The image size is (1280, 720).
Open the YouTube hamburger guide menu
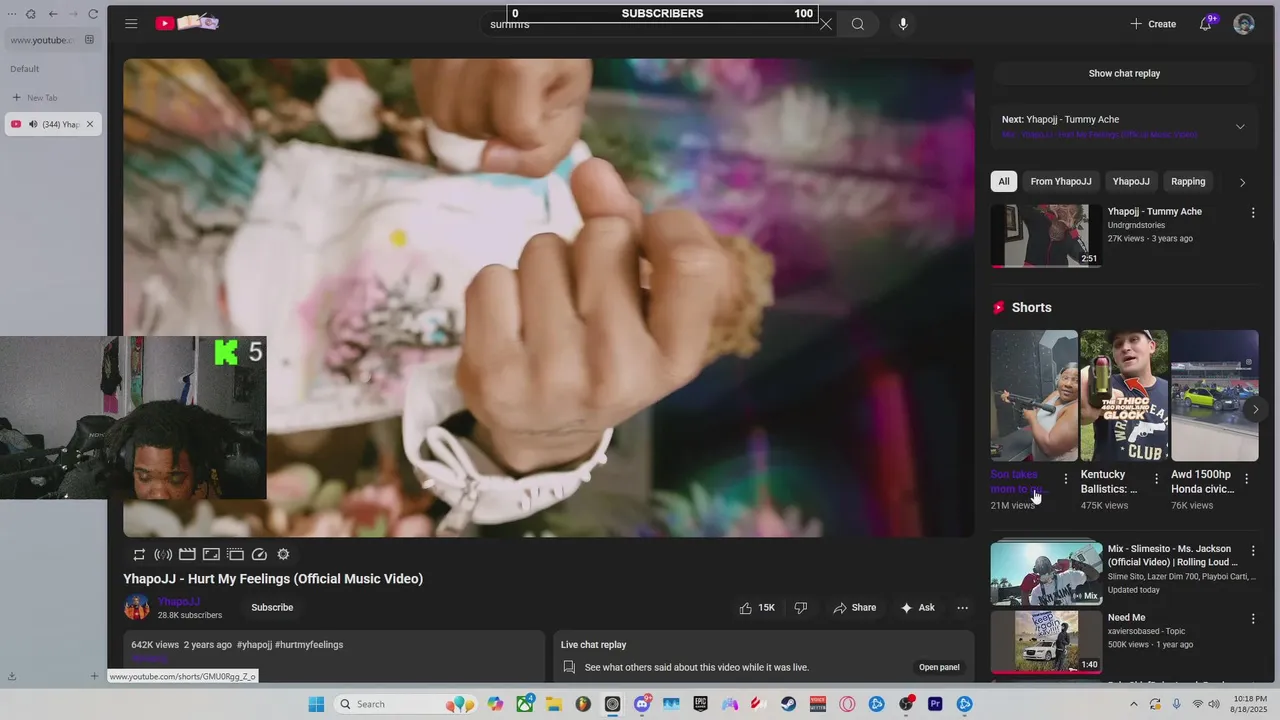(131, 23)
